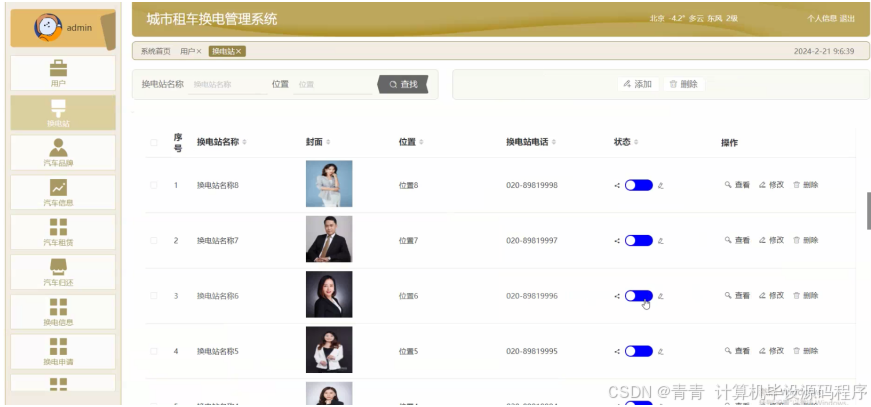Click 删除 for 换电站名称6
The width and height of the screenshot is (871, 407).
pyautogui.click(x=805, y=295)
